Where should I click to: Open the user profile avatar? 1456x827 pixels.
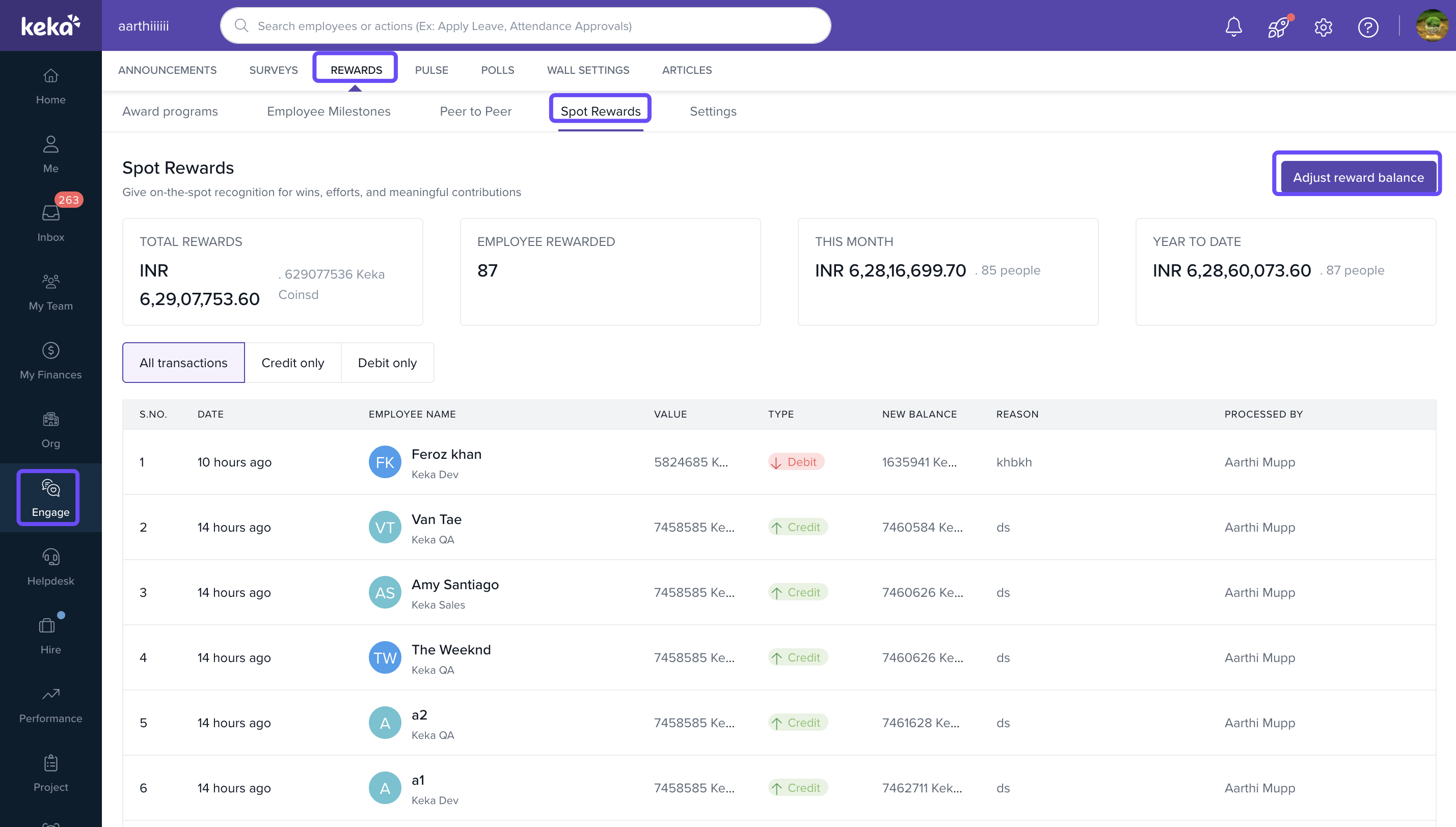click(1431, 26)
